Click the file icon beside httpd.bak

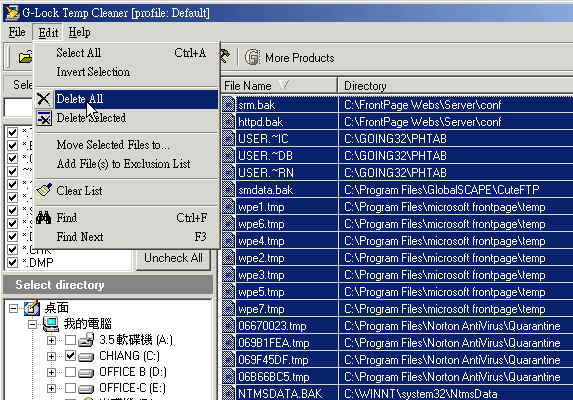click(x=228, y=122)
